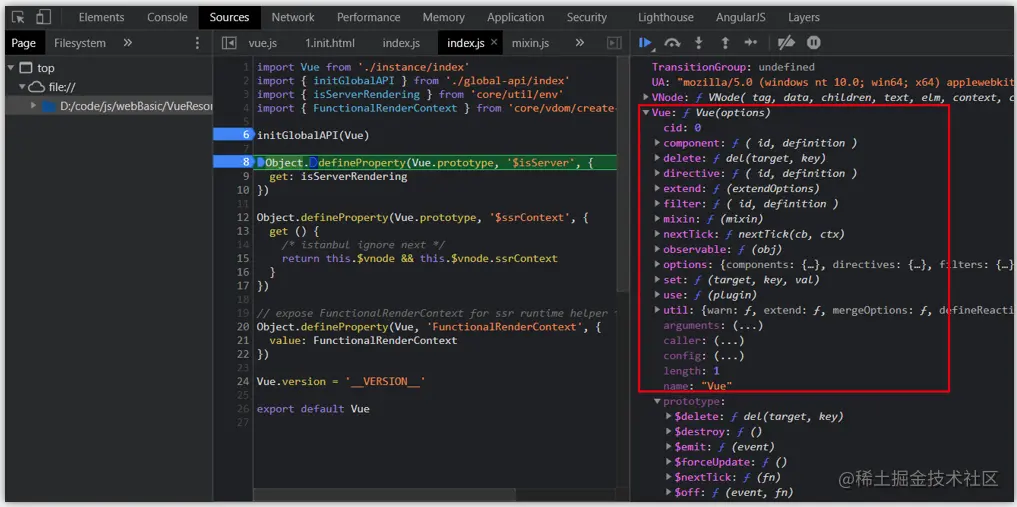Open the Elements panel tab
The width and height of the screenshot is (1017, 507).
tap(101, 18)
